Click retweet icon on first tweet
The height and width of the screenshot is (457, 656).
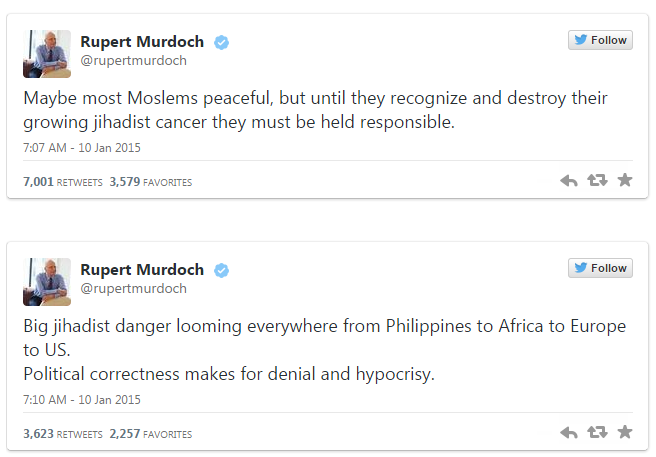point(597,180)
